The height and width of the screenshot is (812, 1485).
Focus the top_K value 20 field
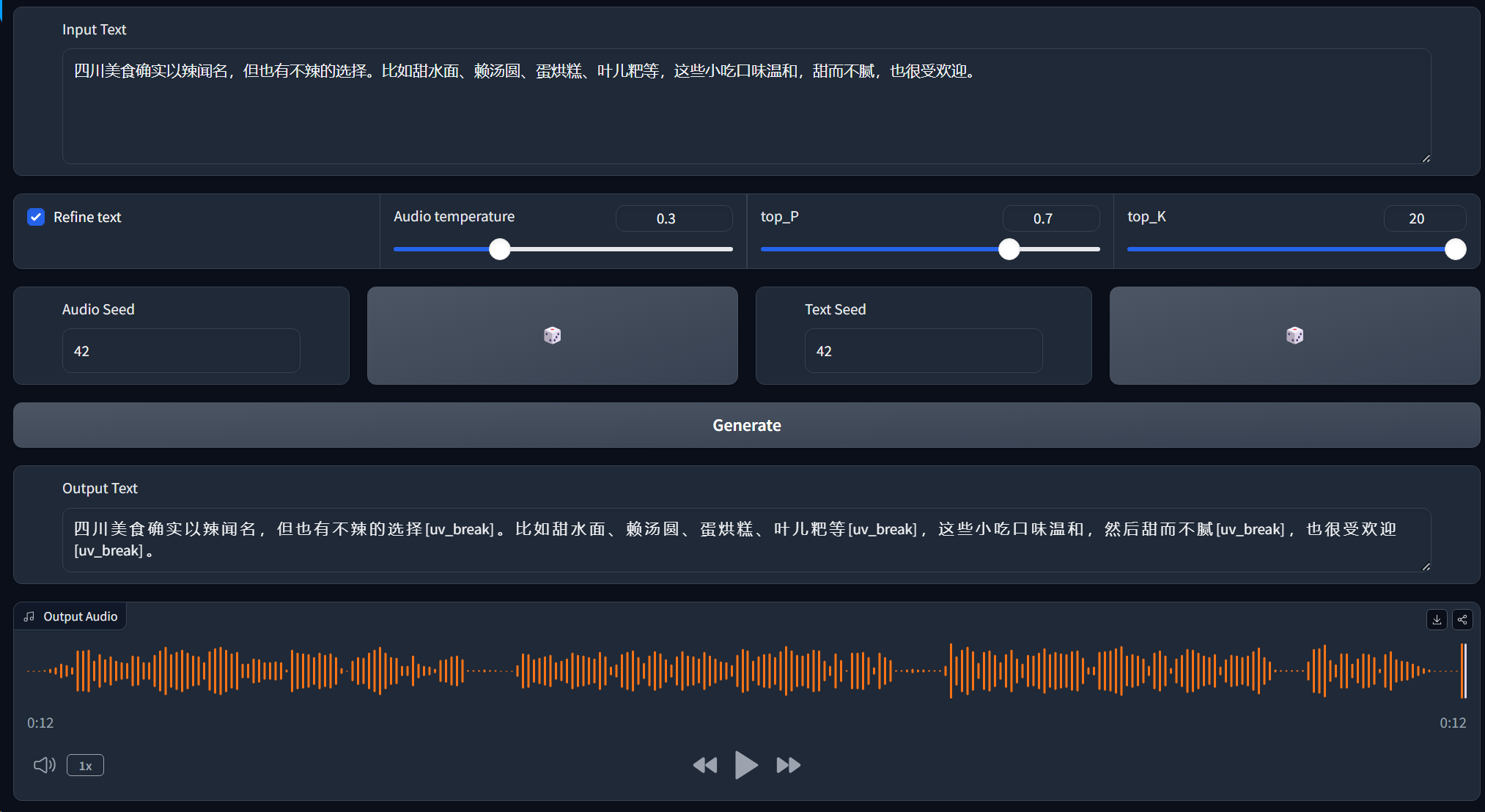[x=1425, y=218]
